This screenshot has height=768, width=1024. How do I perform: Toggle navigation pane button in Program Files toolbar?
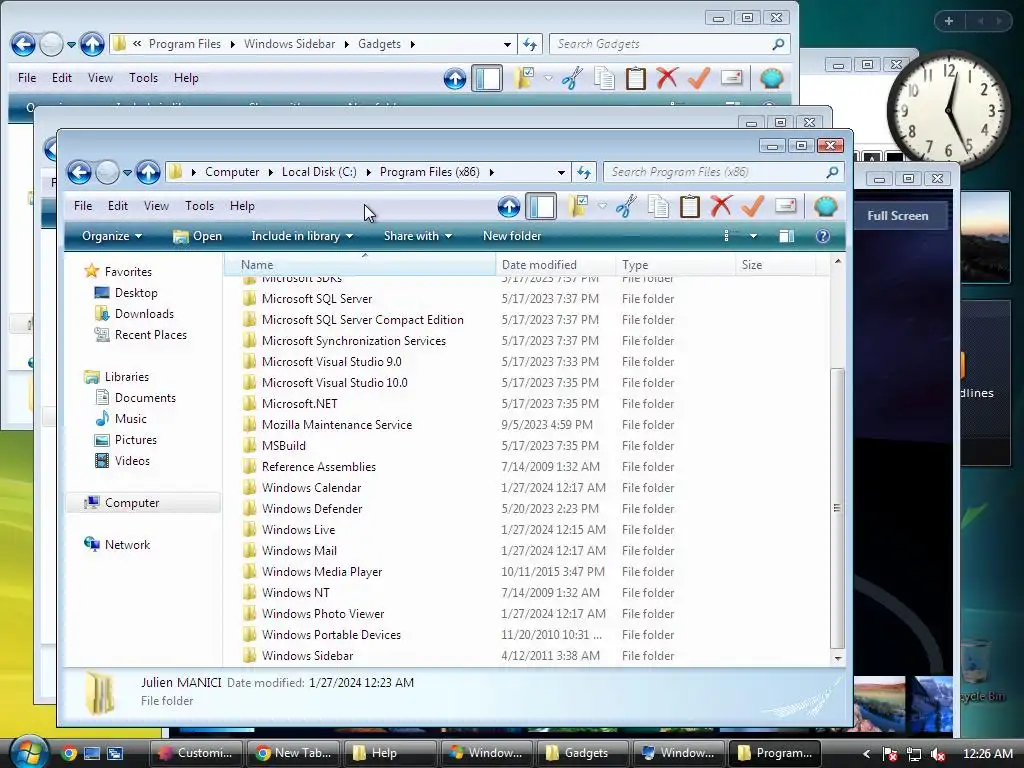541,206
